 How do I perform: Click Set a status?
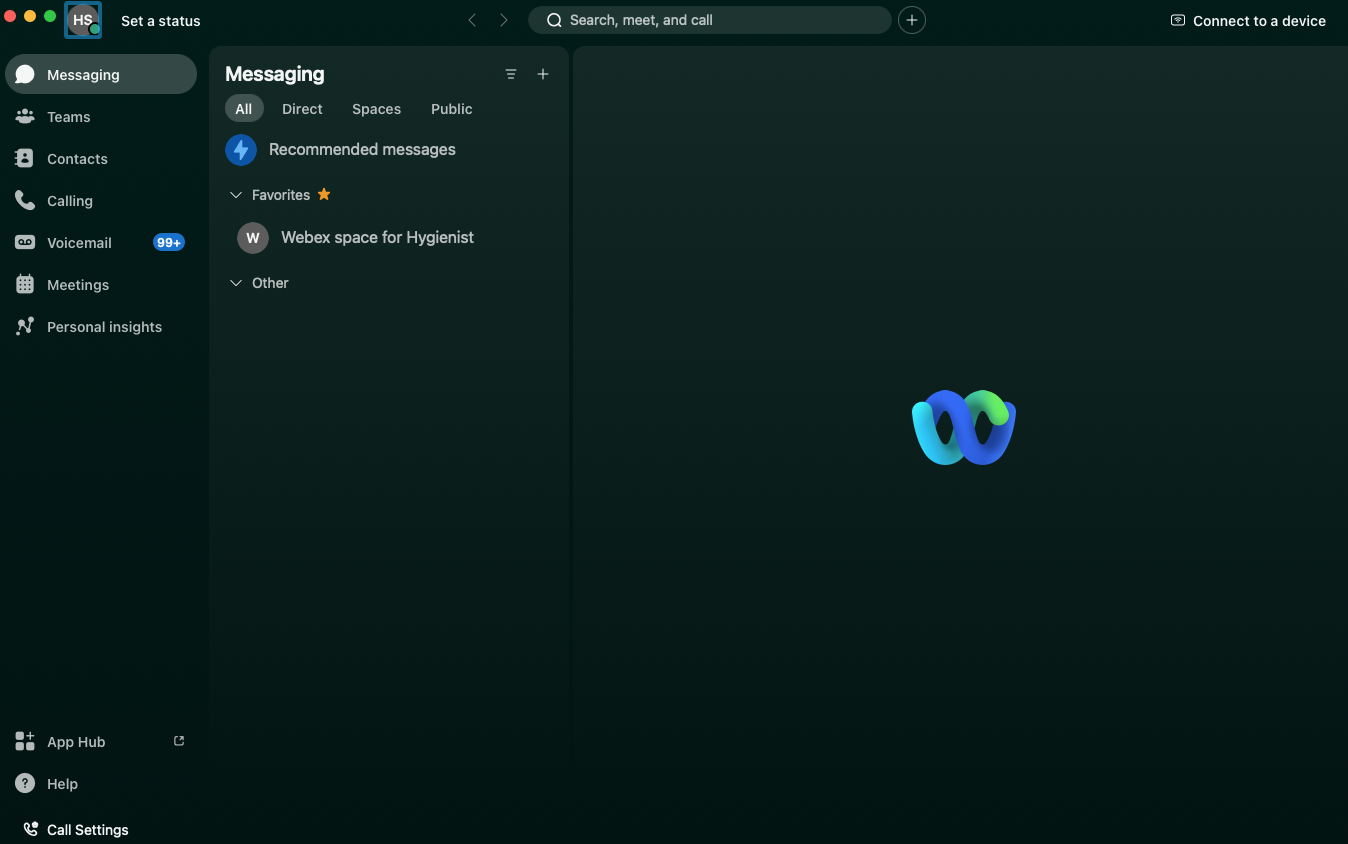160,21
